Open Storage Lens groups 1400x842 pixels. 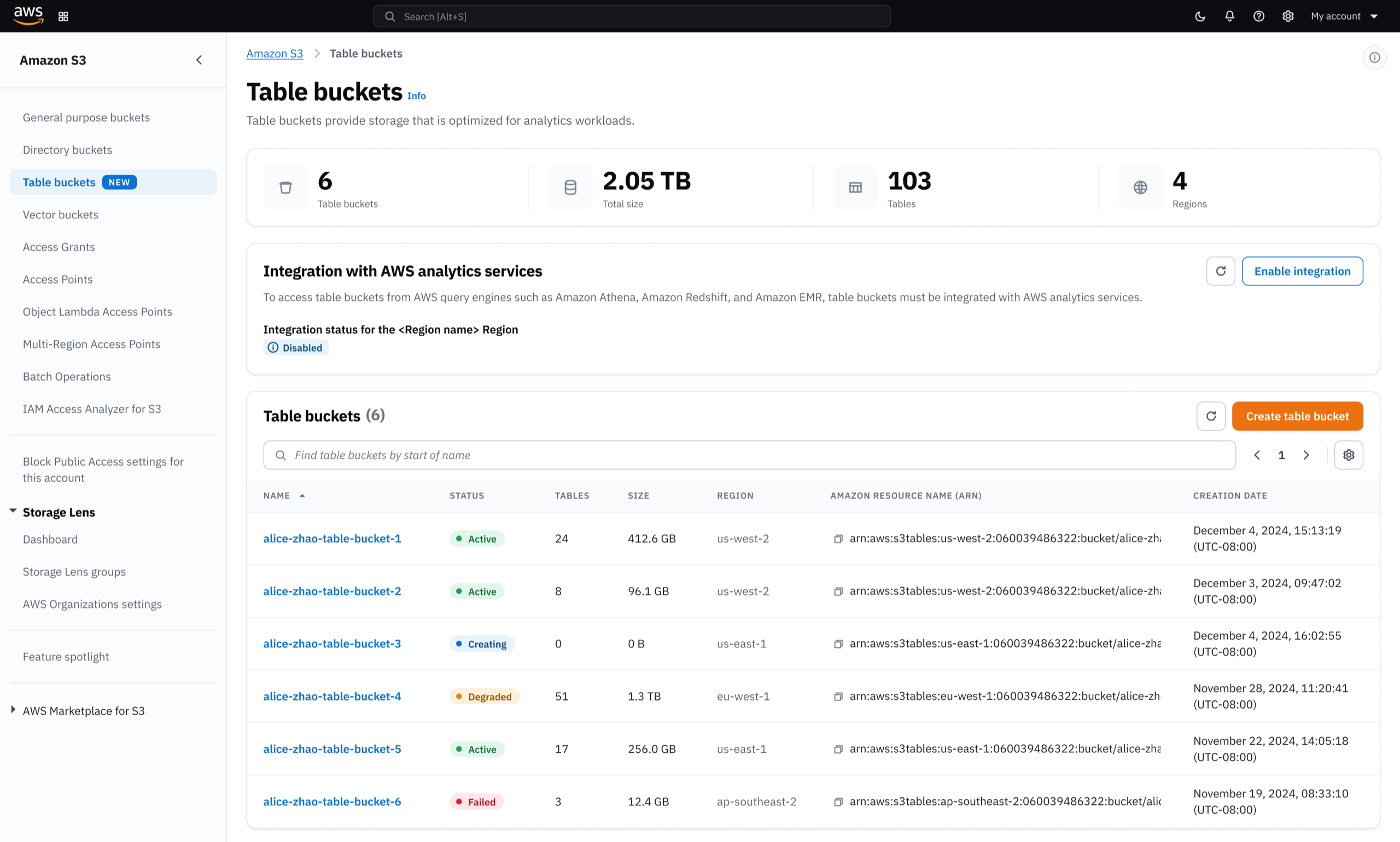(x=74, y=571)
